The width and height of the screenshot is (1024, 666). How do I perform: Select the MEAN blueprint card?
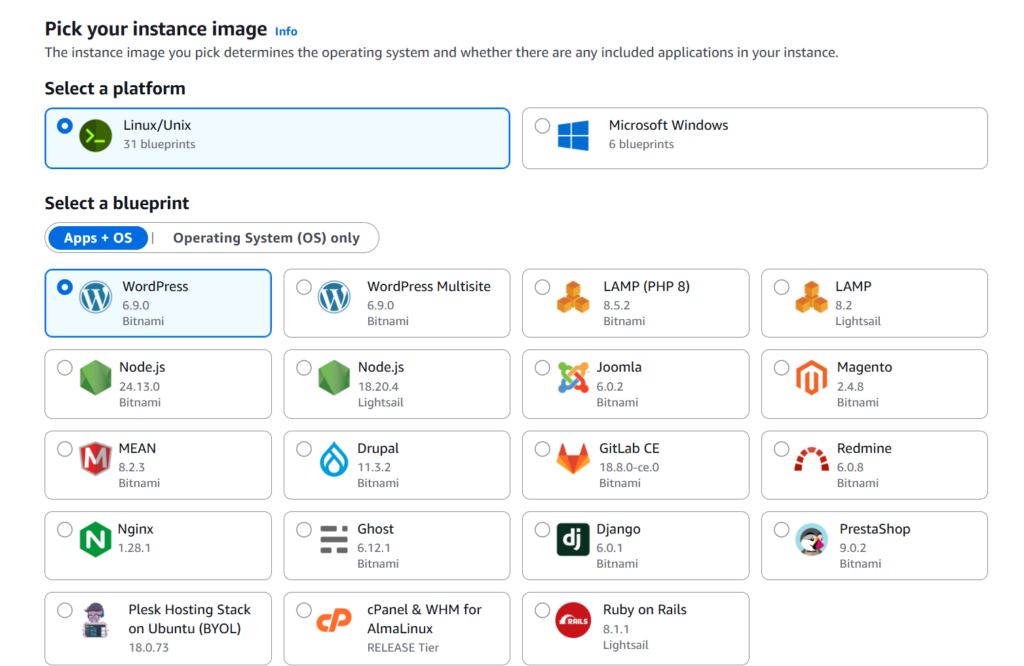pyautogui.click(x=157, y=465)
